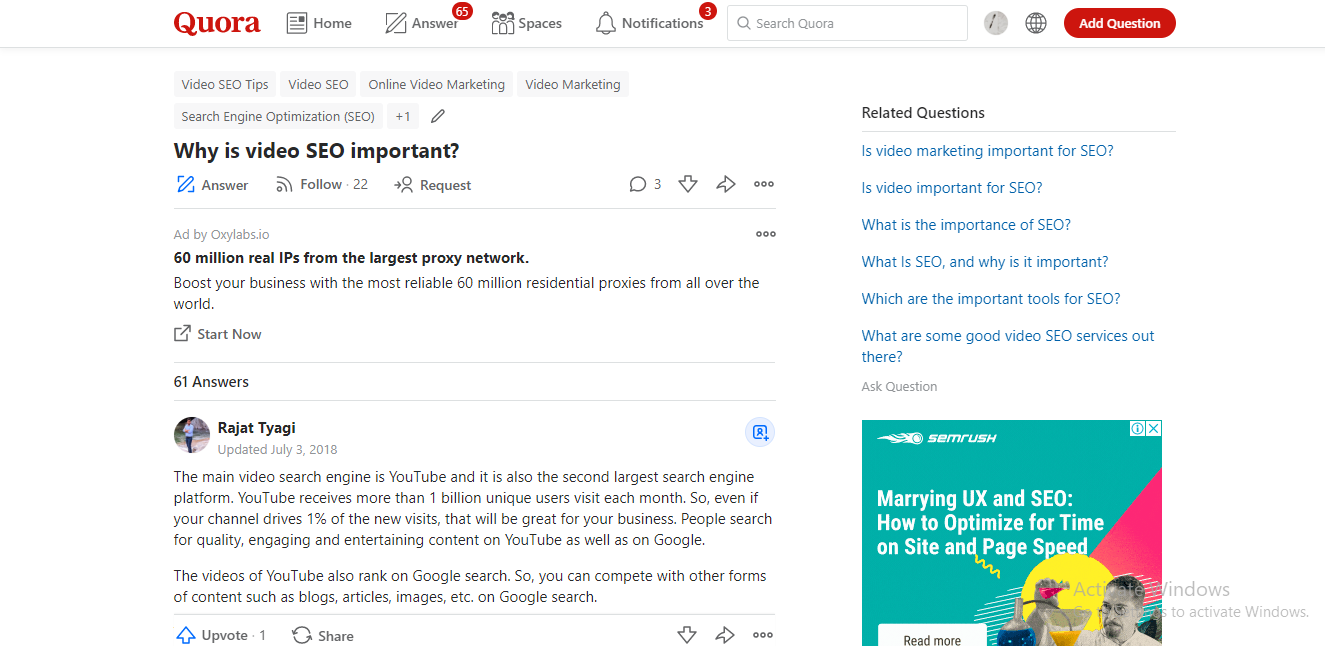
Task: Downvote the question
Action: [x=688, y=184]
